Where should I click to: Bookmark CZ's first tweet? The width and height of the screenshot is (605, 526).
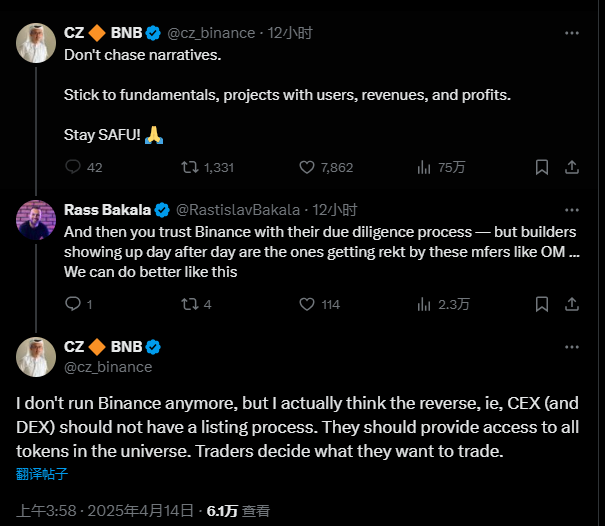point(541,167)
